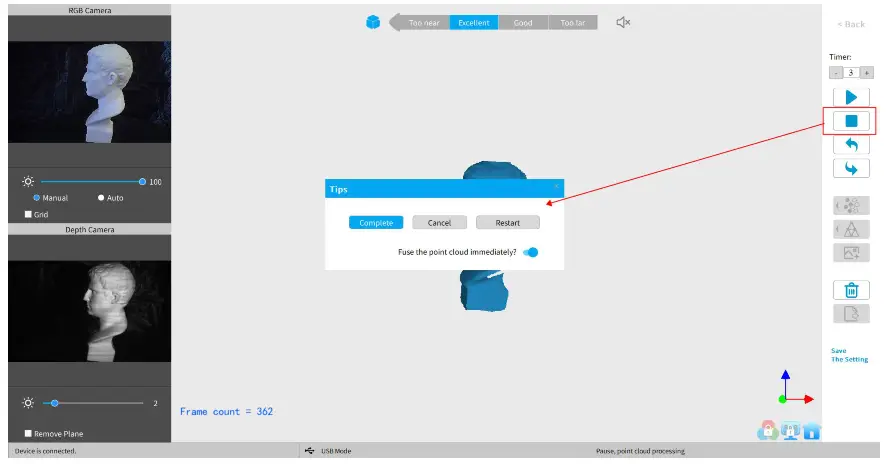Enable the Remove Plane checkbox
The image size is (887, 464).
[28, 433]
